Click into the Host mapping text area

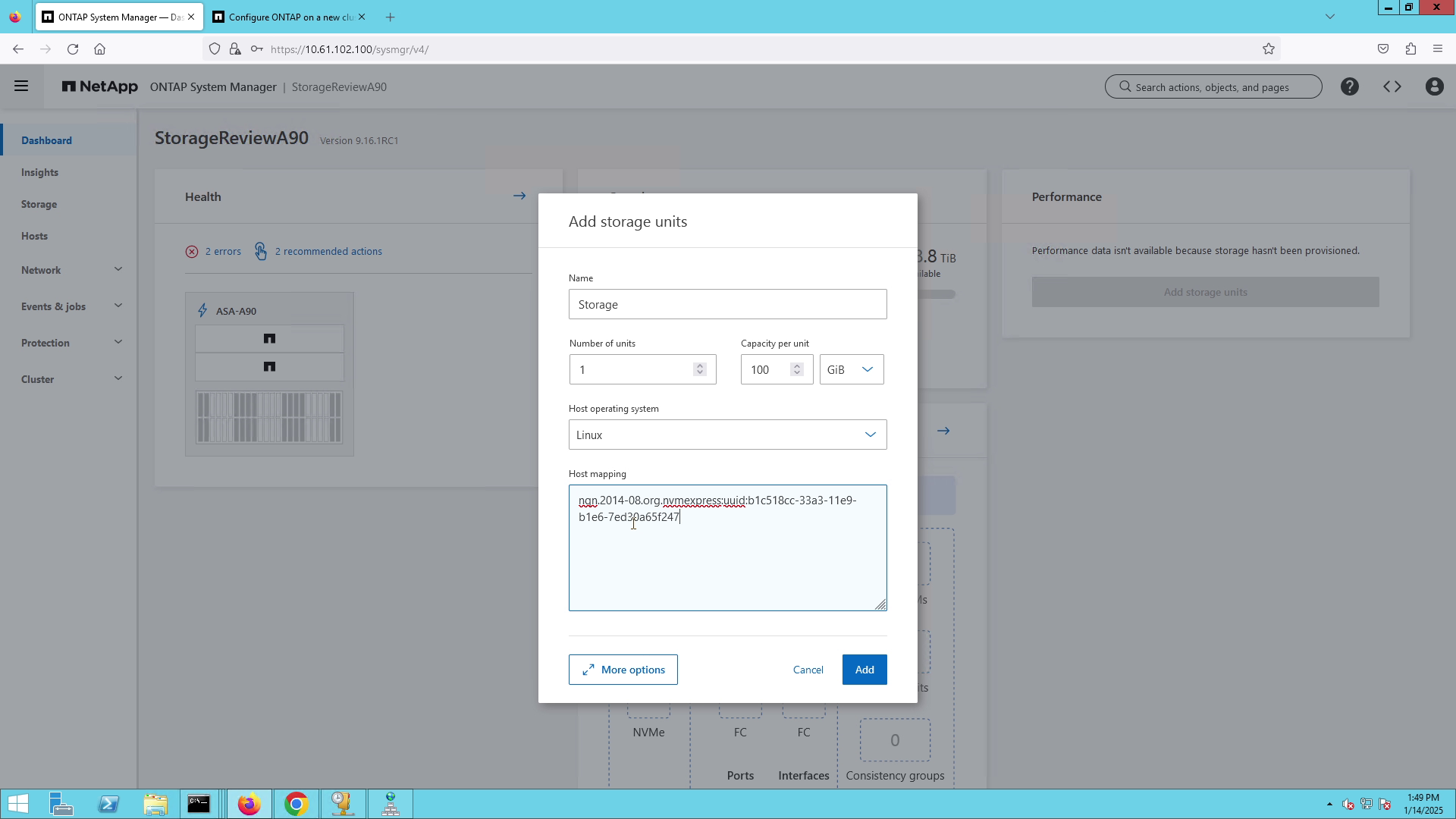tap(728, 548)
